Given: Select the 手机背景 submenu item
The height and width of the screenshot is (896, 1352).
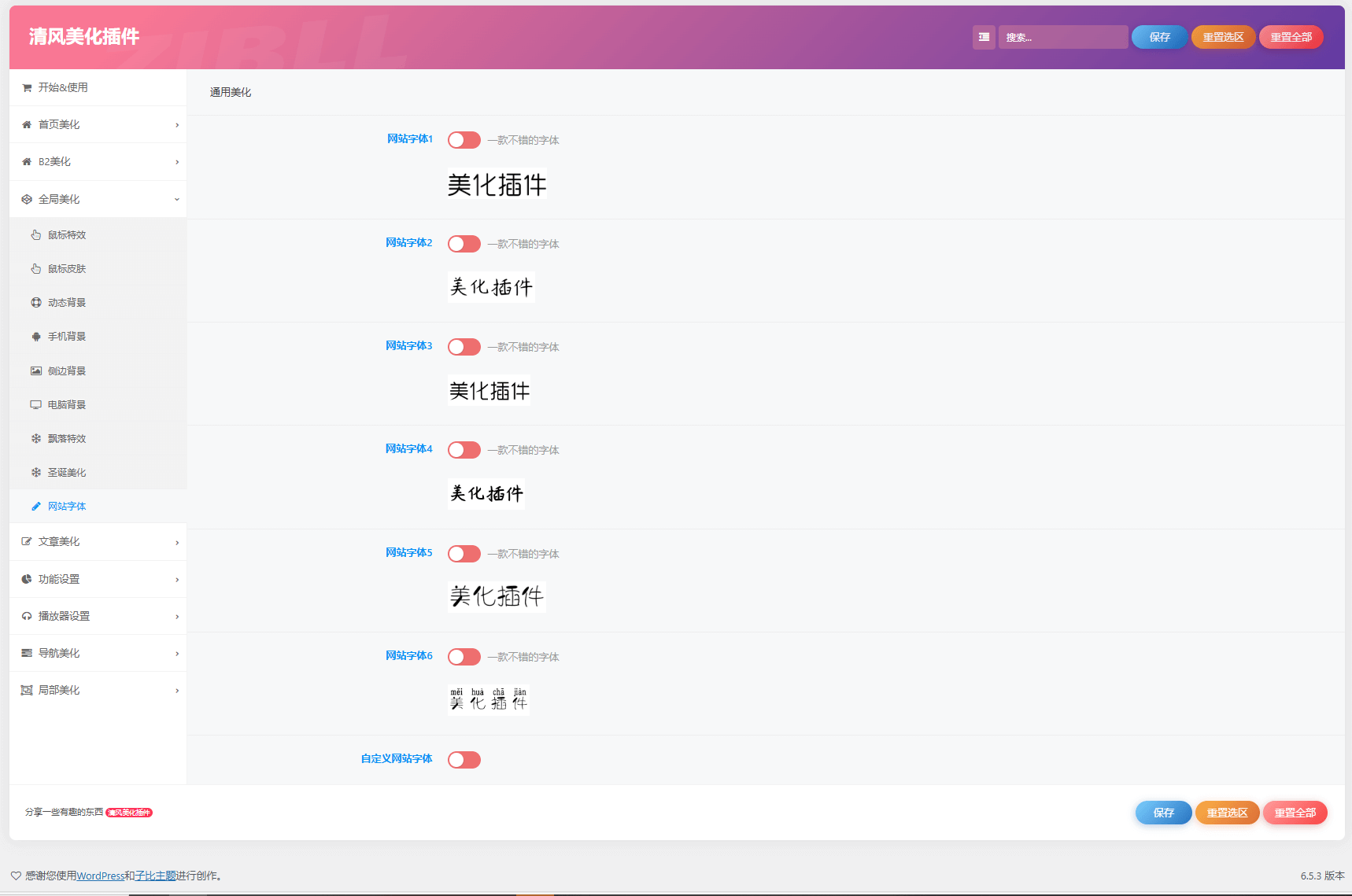Looking at the screenshot, I should 98,337.
